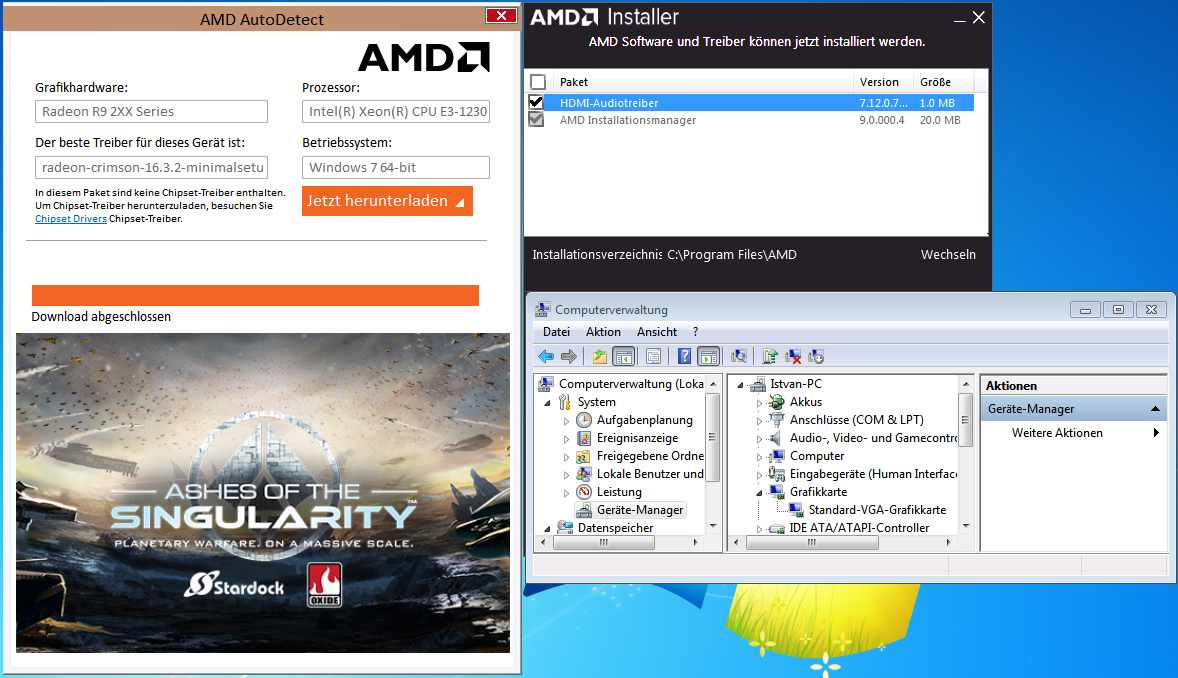The width and height of the screenshot is (1178, 678).
Task: Click the Grafikkarte display adapter icon
Action: (x=777, y=492)
